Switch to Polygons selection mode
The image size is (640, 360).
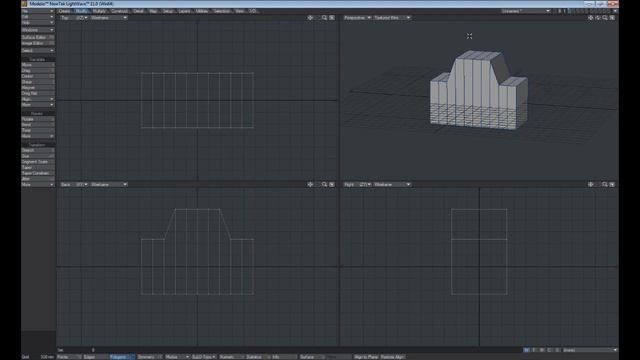click(122, 357)
